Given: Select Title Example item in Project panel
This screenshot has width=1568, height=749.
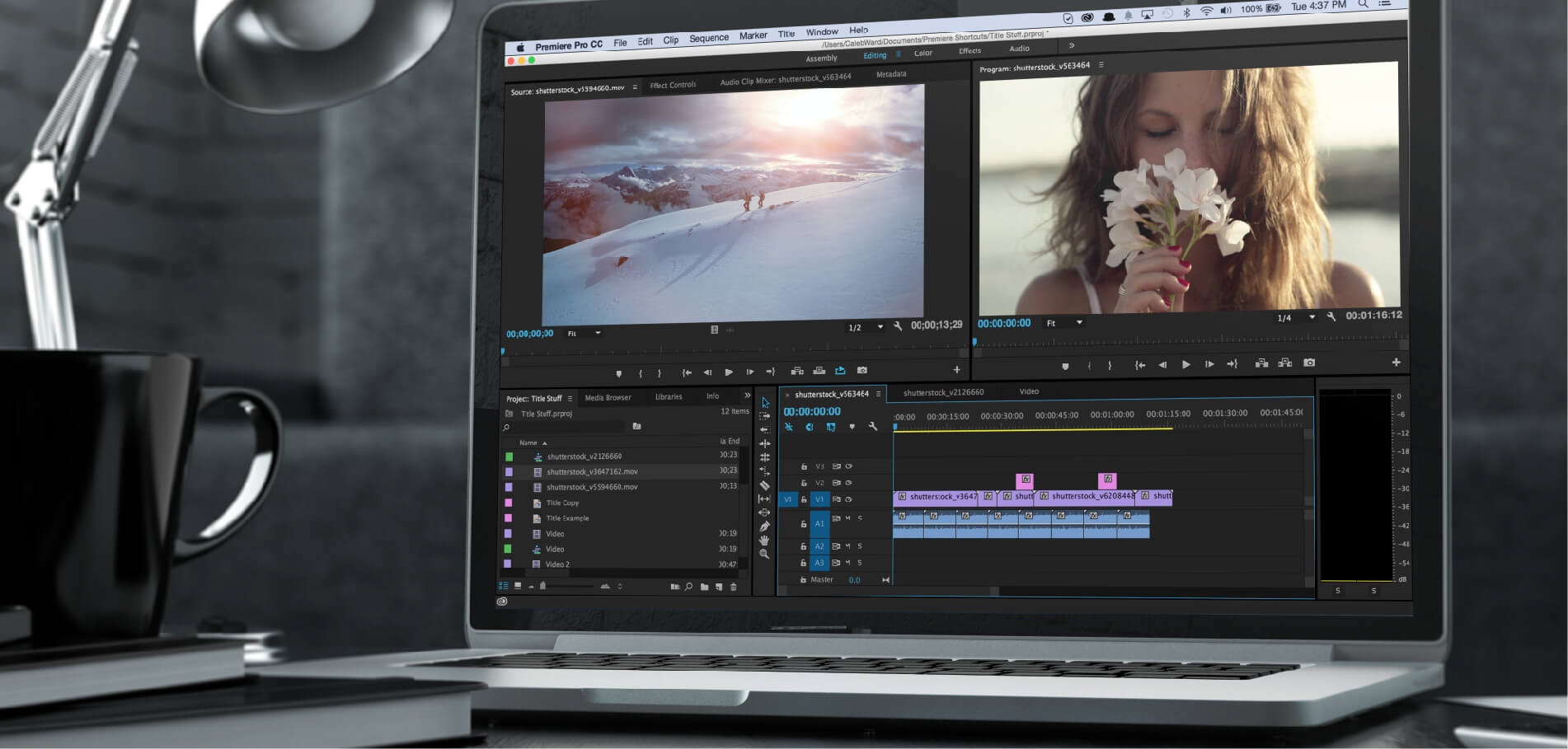Looking at the screenshot, I should [567, 518].
